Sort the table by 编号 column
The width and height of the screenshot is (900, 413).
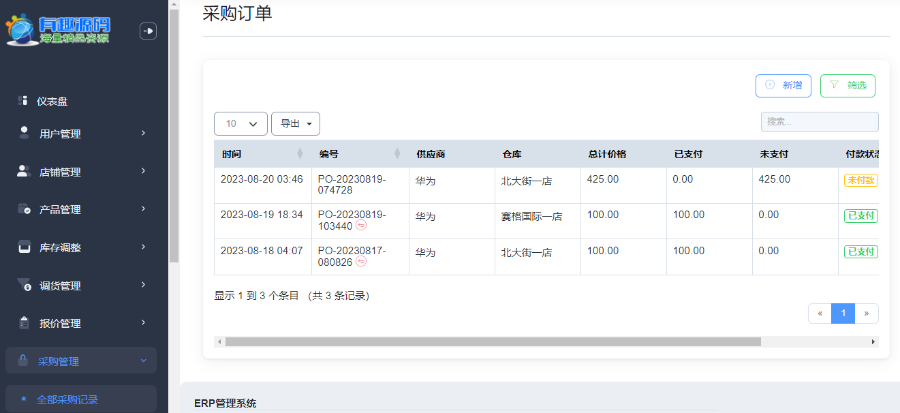[397, 154]
